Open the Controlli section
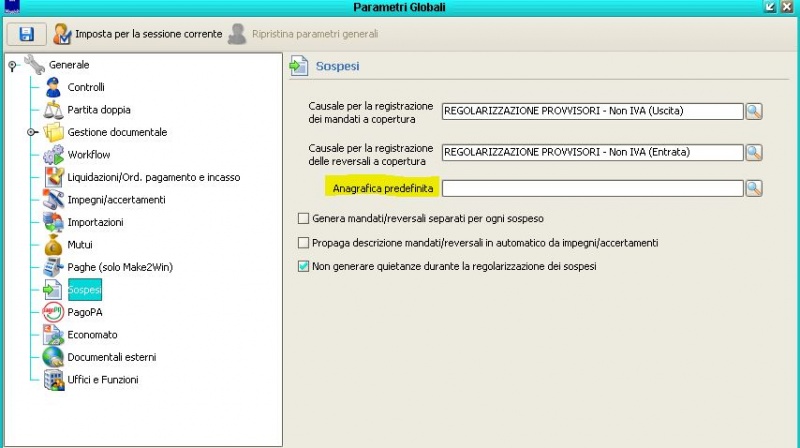 coord(86,87)
